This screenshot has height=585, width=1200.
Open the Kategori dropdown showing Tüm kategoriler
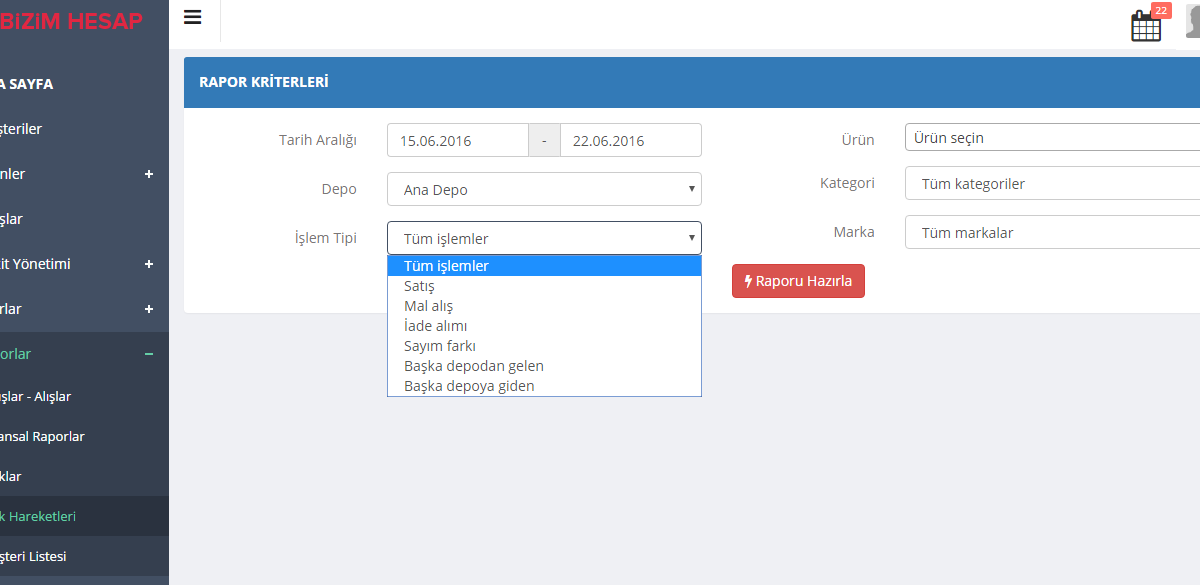pos(1050,183)
